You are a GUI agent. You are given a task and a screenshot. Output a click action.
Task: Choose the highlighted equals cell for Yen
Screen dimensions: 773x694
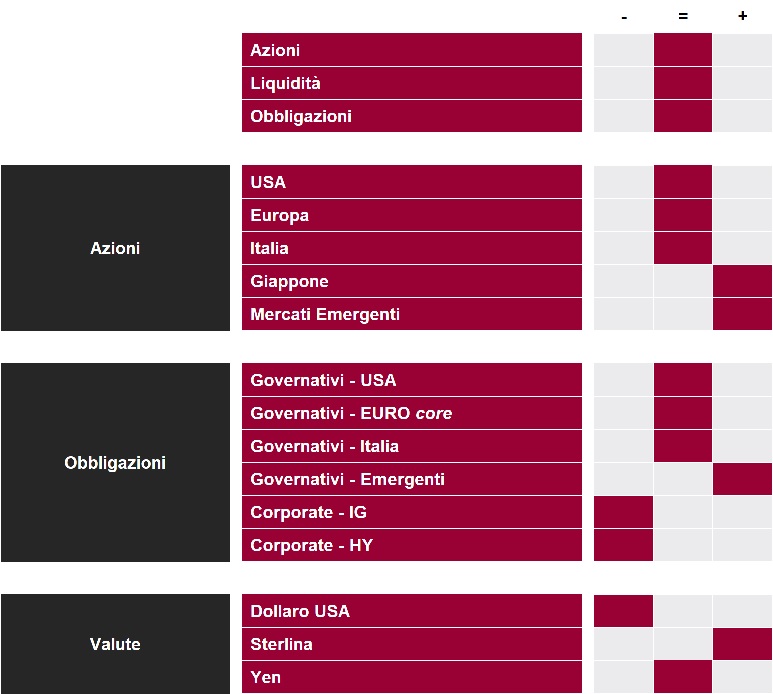683,677
